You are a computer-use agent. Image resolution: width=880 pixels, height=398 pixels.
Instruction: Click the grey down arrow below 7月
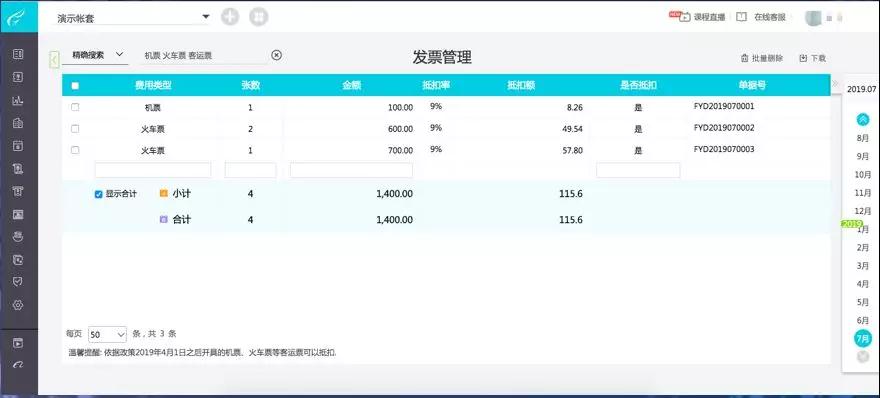863,356
